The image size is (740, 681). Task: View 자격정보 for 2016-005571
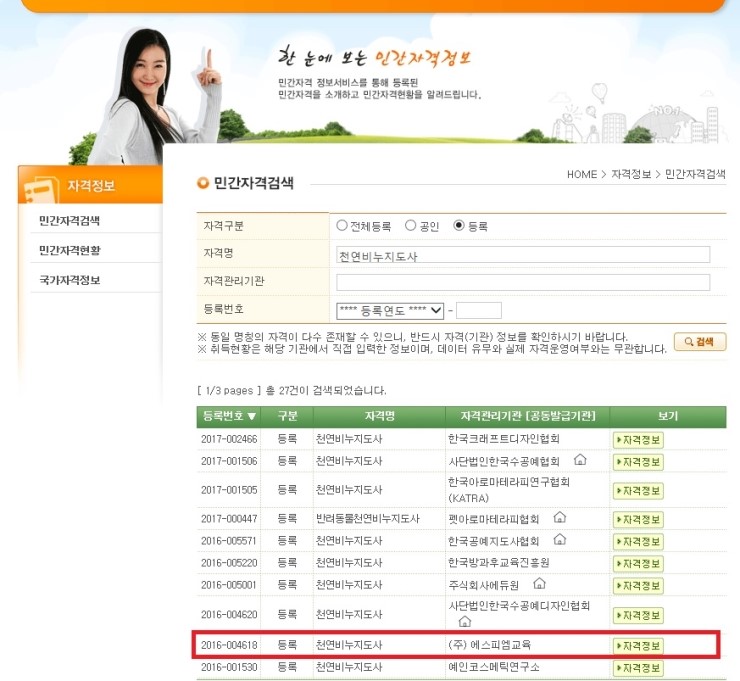pyautogui.click(x=639, y=541)
